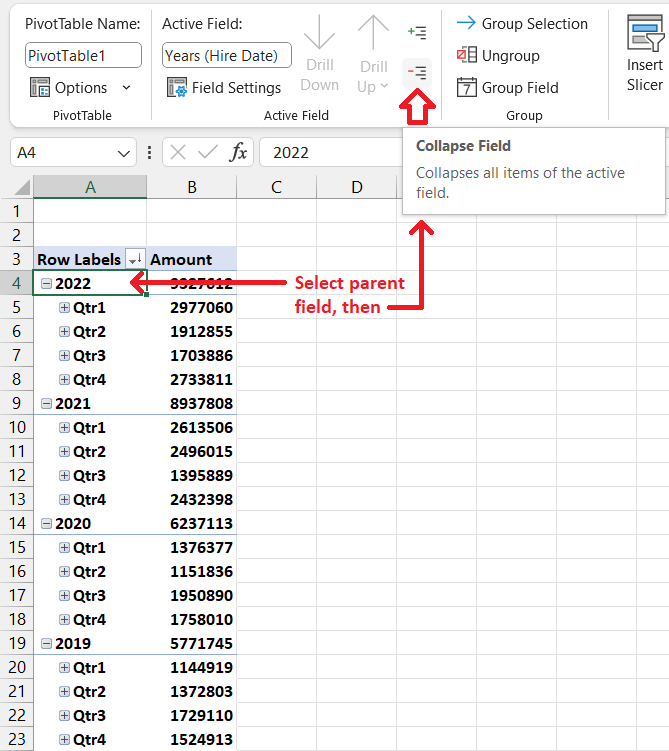The height and width of the screenshot is (751, 669).
Task: Click cell with value 6237113
Action: 192,523
